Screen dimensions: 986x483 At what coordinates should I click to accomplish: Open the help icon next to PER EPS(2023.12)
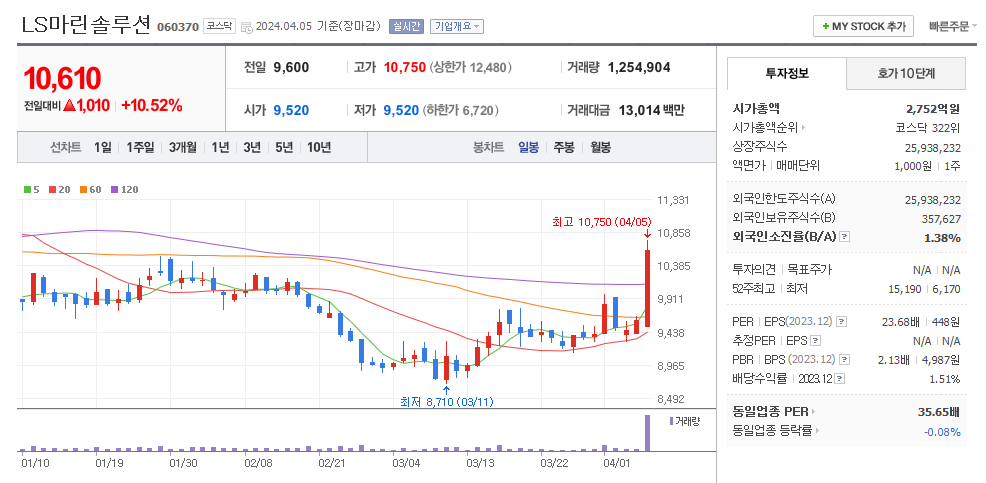click(x=842, y=322)
